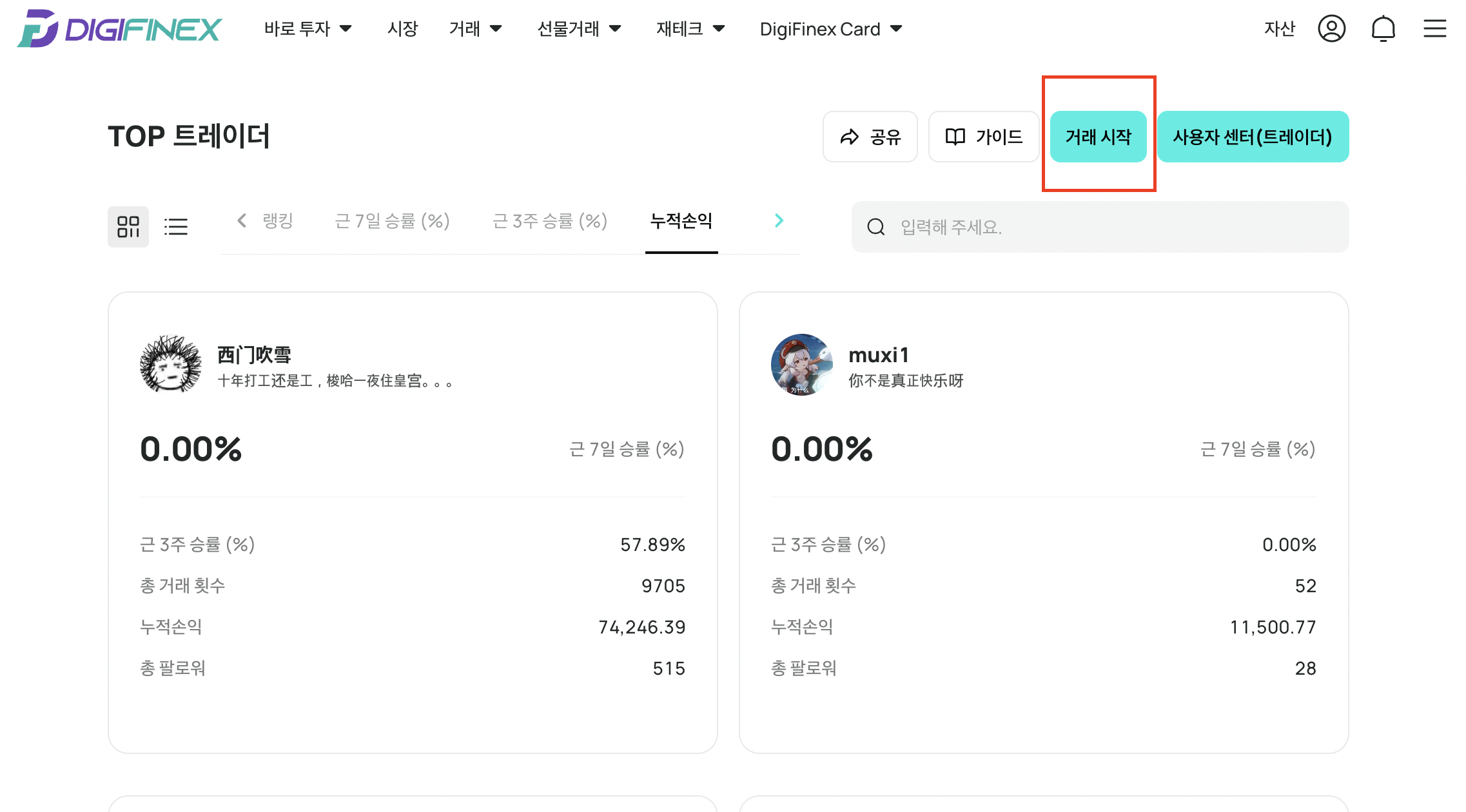Open the 시장 menu item
The image size is (1466, 812).
403,28
